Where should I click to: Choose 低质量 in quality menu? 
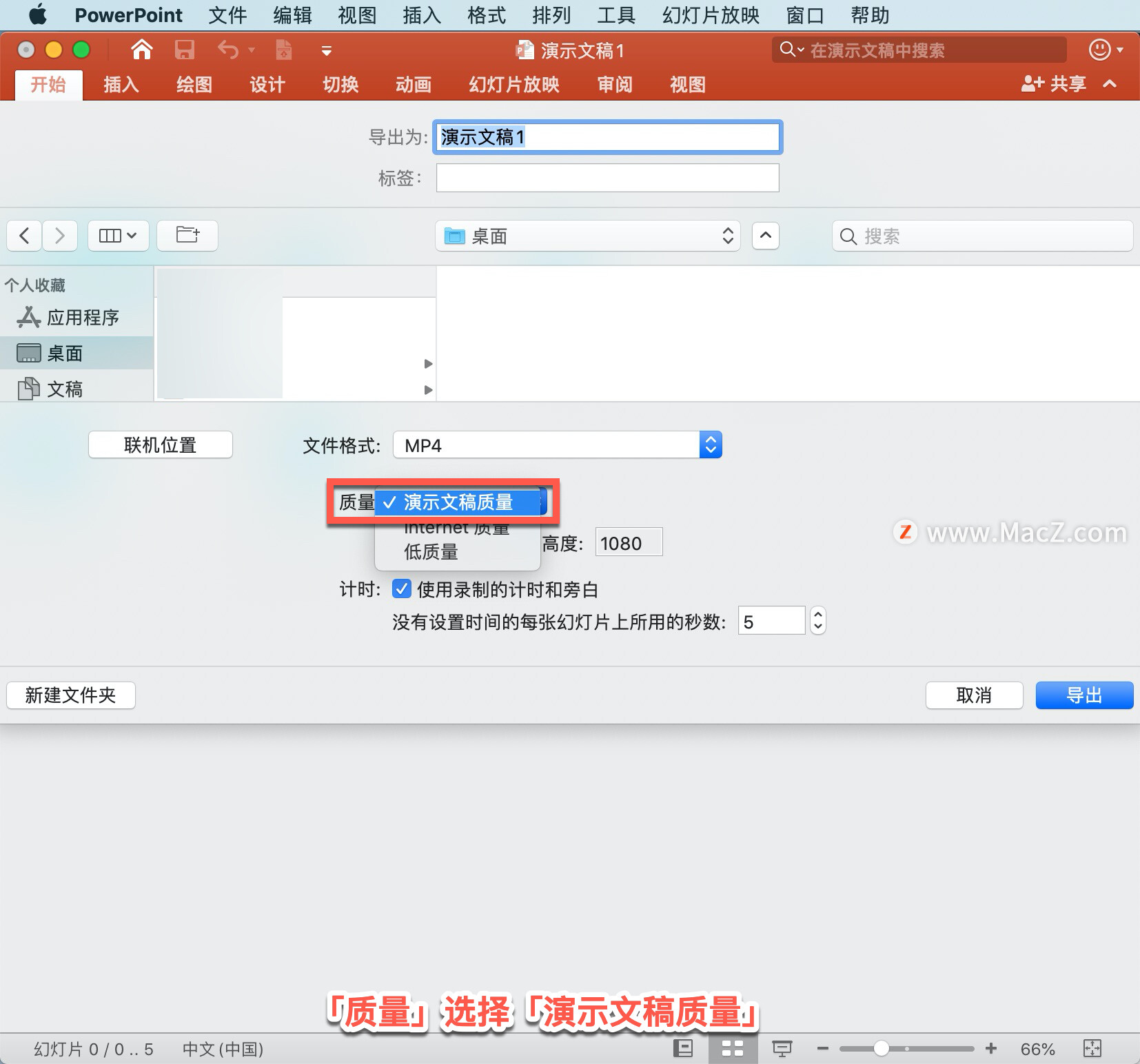(x=458, y=552)
